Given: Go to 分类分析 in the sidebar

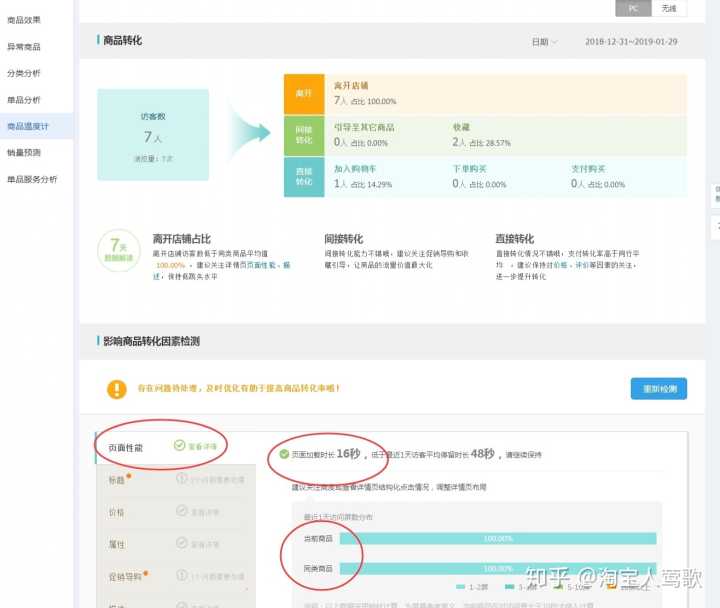Looking at the screenshot, I should click(26, 73).
